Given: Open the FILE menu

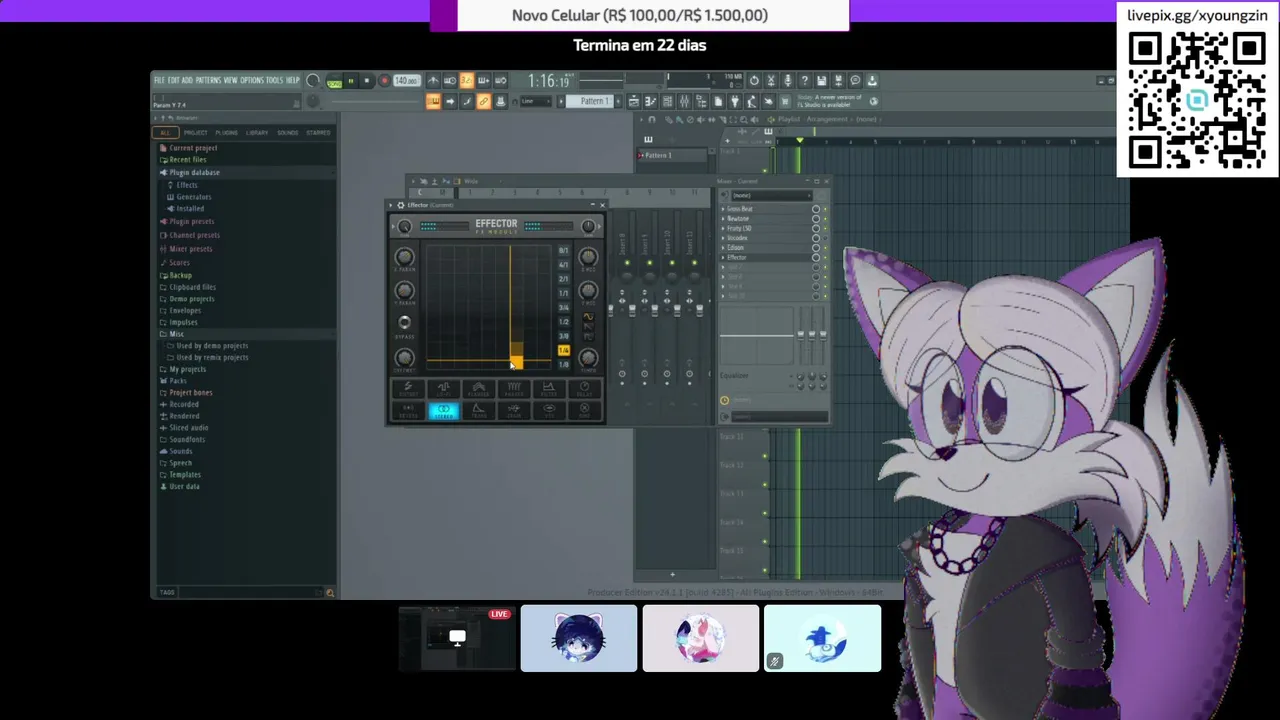Looking at the screenshot, I should (x=159, y=80).
